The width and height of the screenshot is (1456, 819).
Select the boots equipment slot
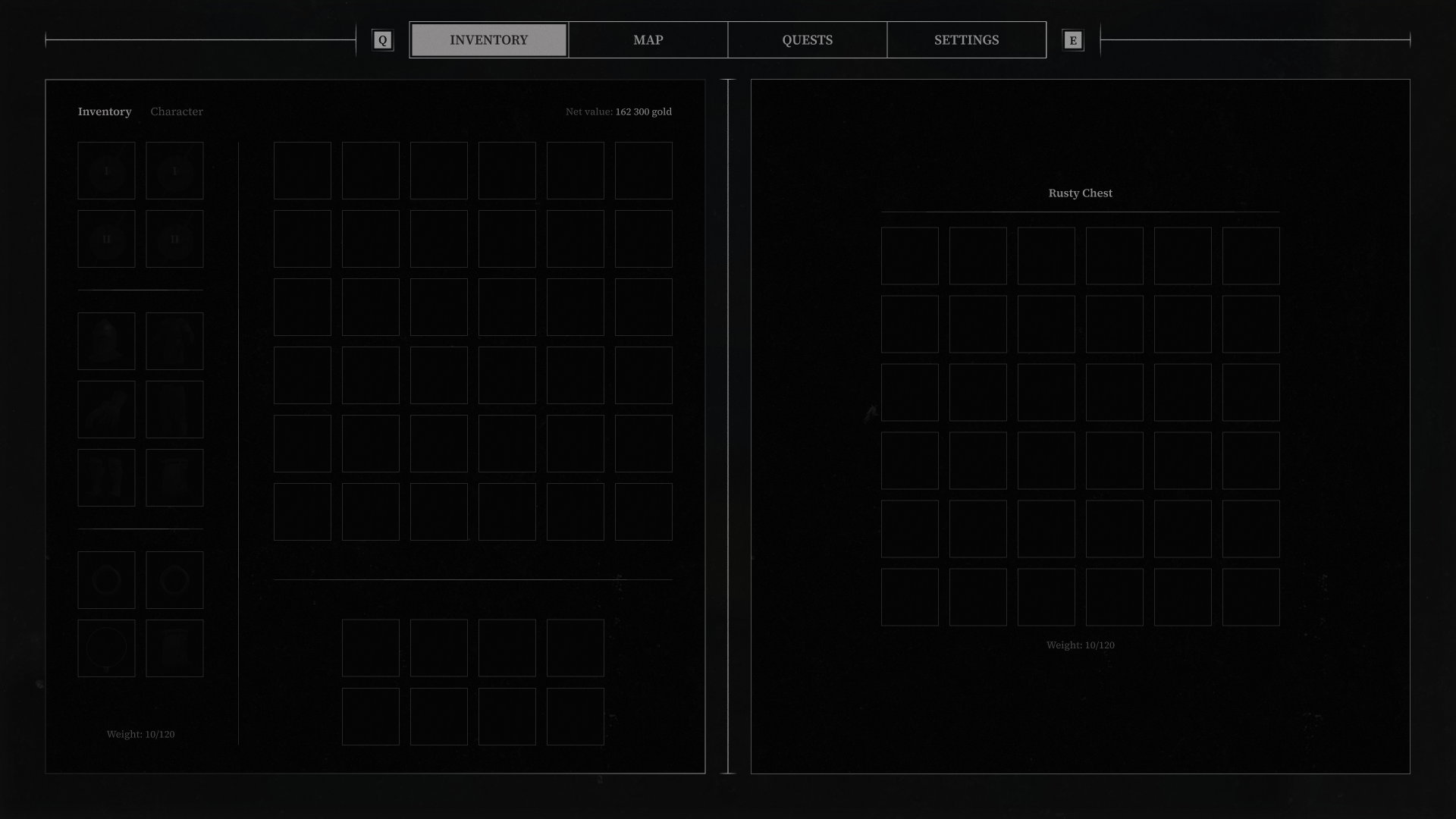(106, 478)
